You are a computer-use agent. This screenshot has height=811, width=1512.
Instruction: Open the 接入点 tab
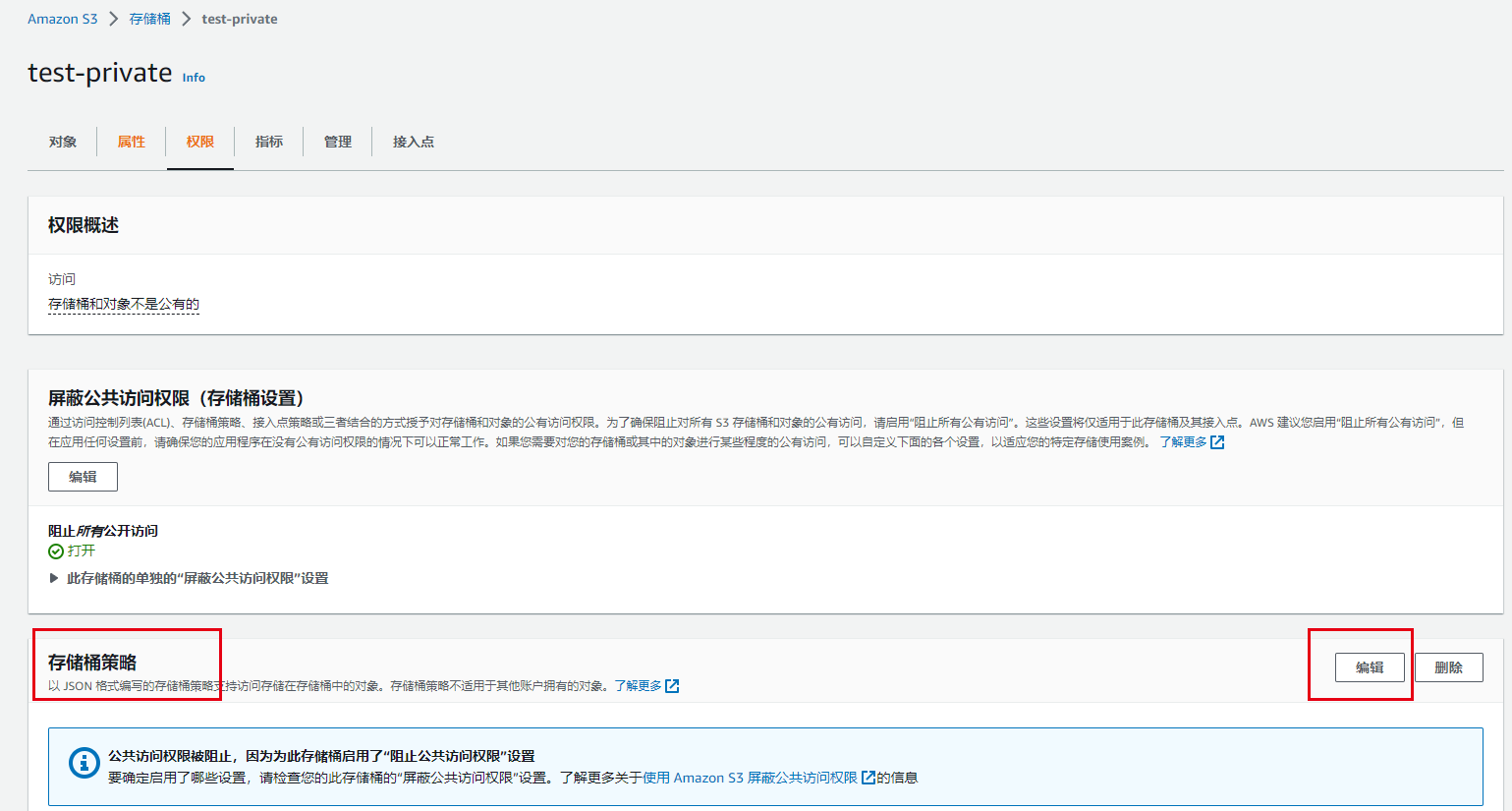[x=412, y=142]
